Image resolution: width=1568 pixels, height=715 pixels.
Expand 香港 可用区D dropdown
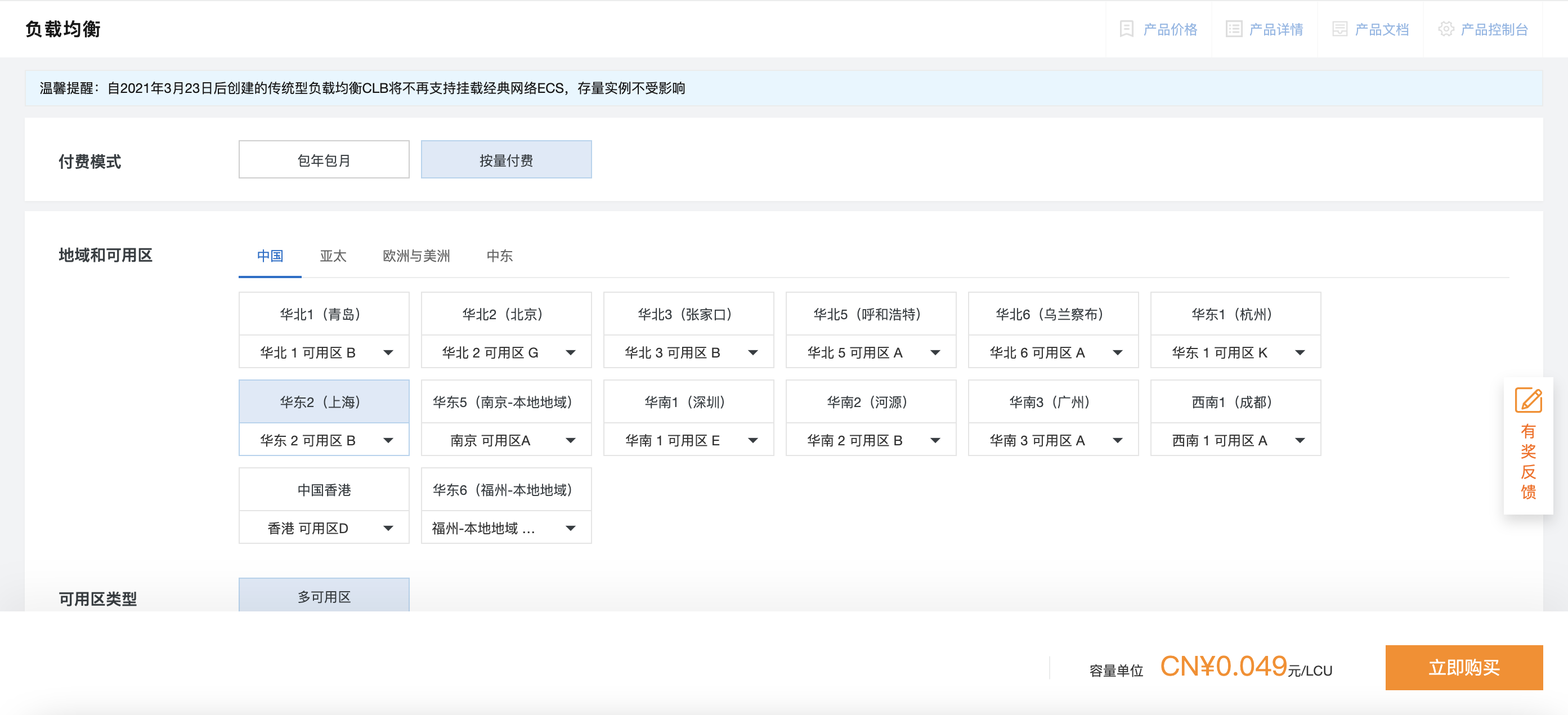(x=324, y=528)
